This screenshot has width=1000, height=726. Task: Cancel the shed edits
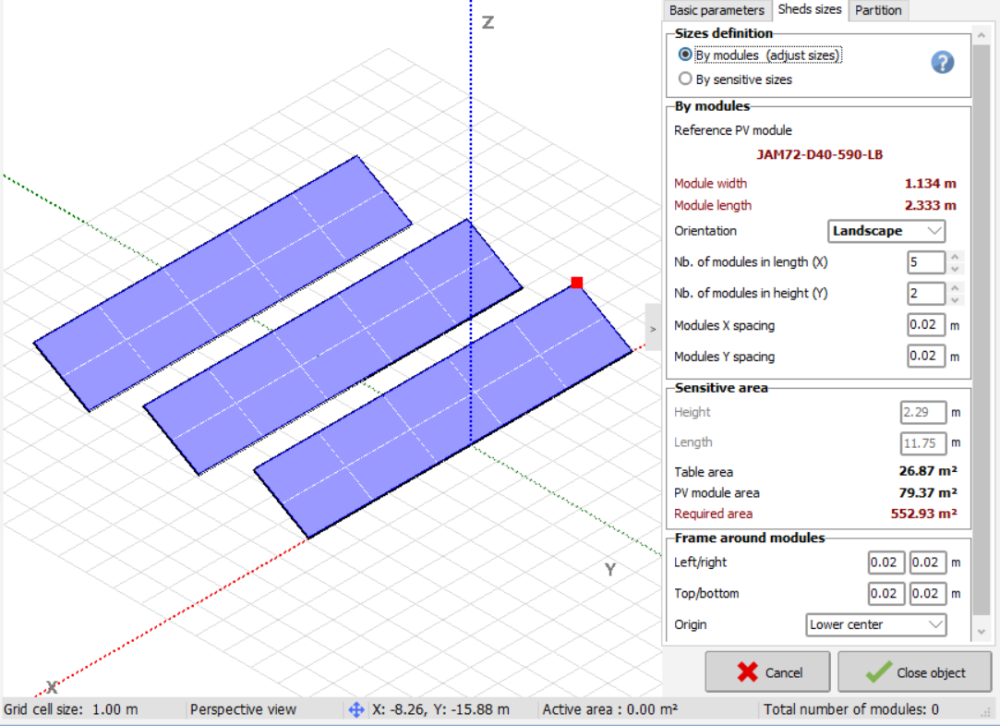coord(767,671)
